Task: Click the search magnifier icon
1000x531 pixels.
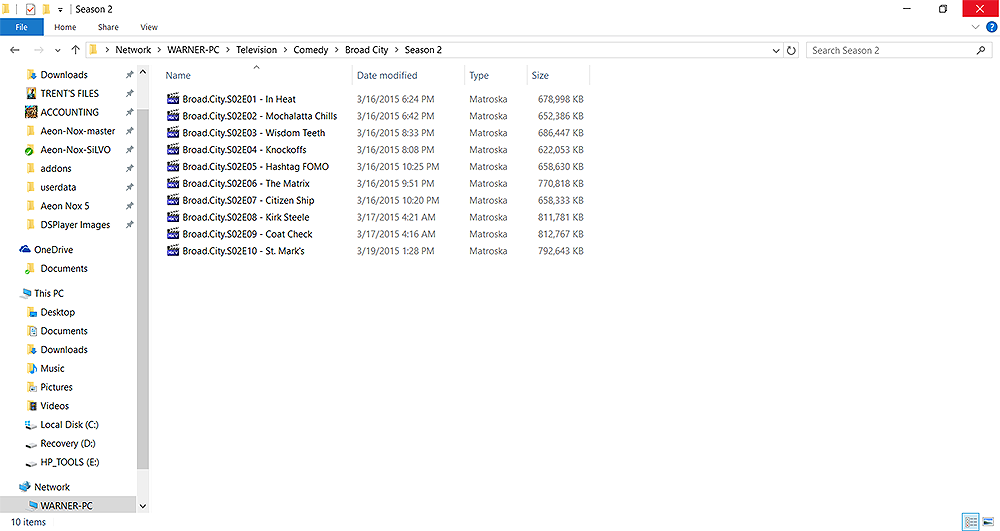Action: tap(981, 50)
